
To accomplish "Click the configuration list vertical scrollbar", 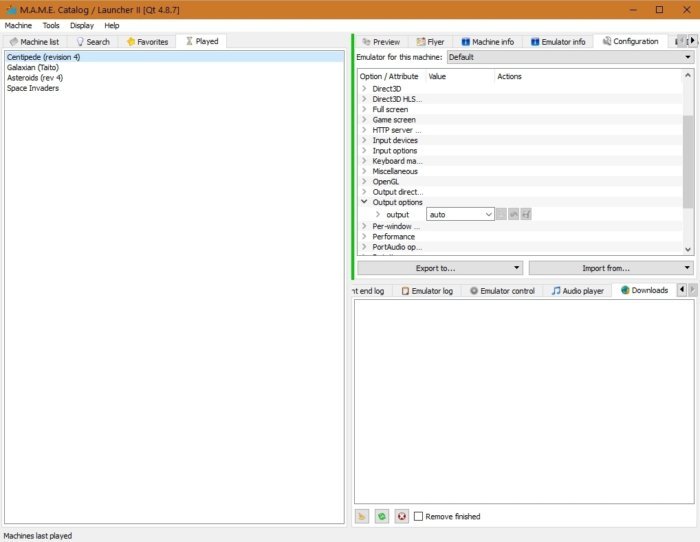I will click(688, 162).
